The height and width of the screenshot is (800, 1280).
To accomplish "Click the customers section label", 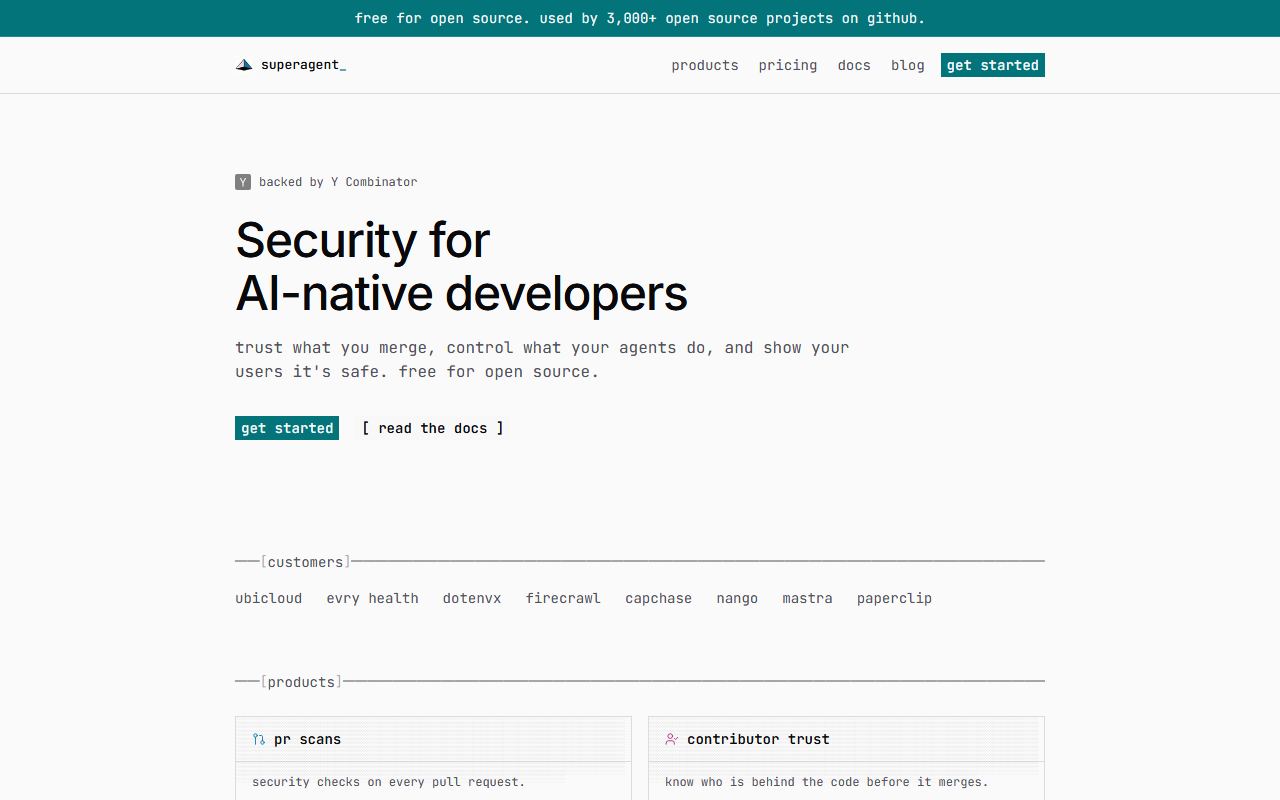I will coord(306,562).
